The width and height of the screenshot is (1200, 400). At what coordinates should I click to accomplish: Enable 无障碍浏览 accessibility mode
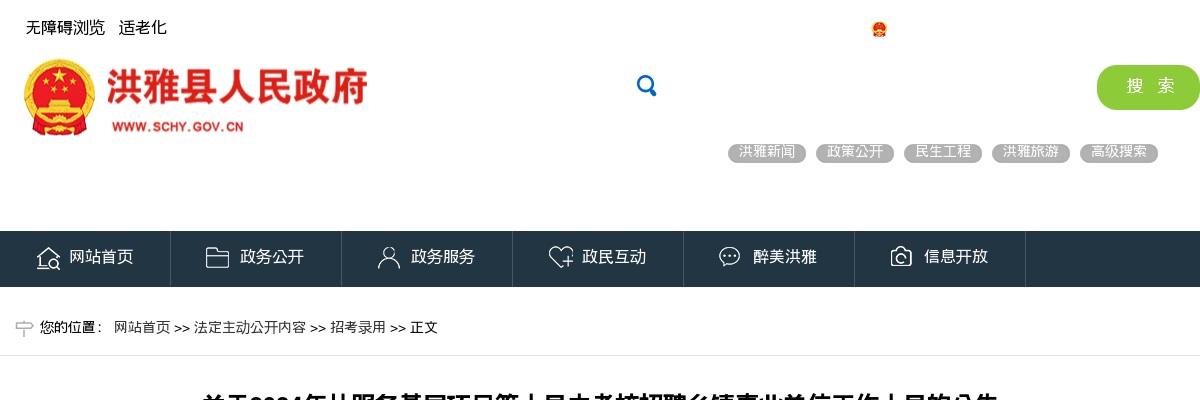[x=65, y=28]
